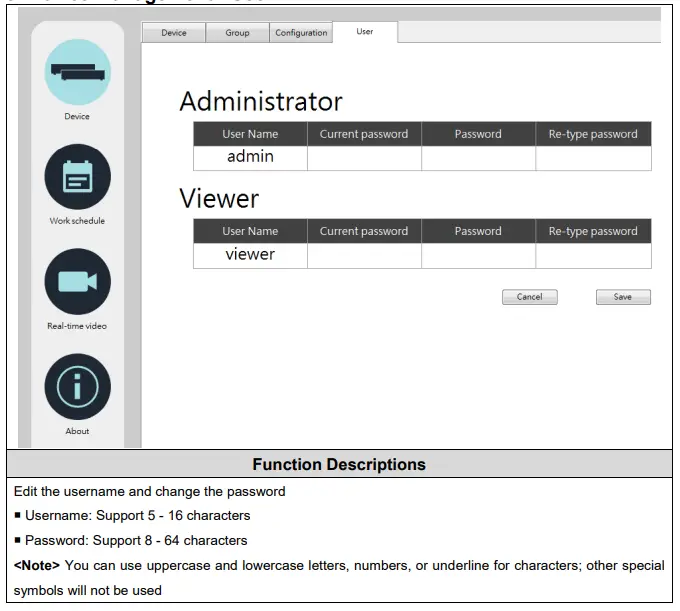The height and width of the screenshot is (611, 680).
Task: Click Administrator table User Name header
Action: tap(250, 134)
